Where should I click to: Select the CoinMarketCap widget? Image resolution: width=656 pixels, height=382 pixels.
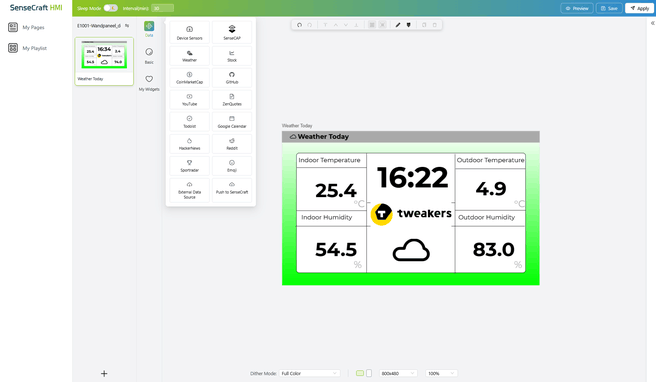click(190, 77)
